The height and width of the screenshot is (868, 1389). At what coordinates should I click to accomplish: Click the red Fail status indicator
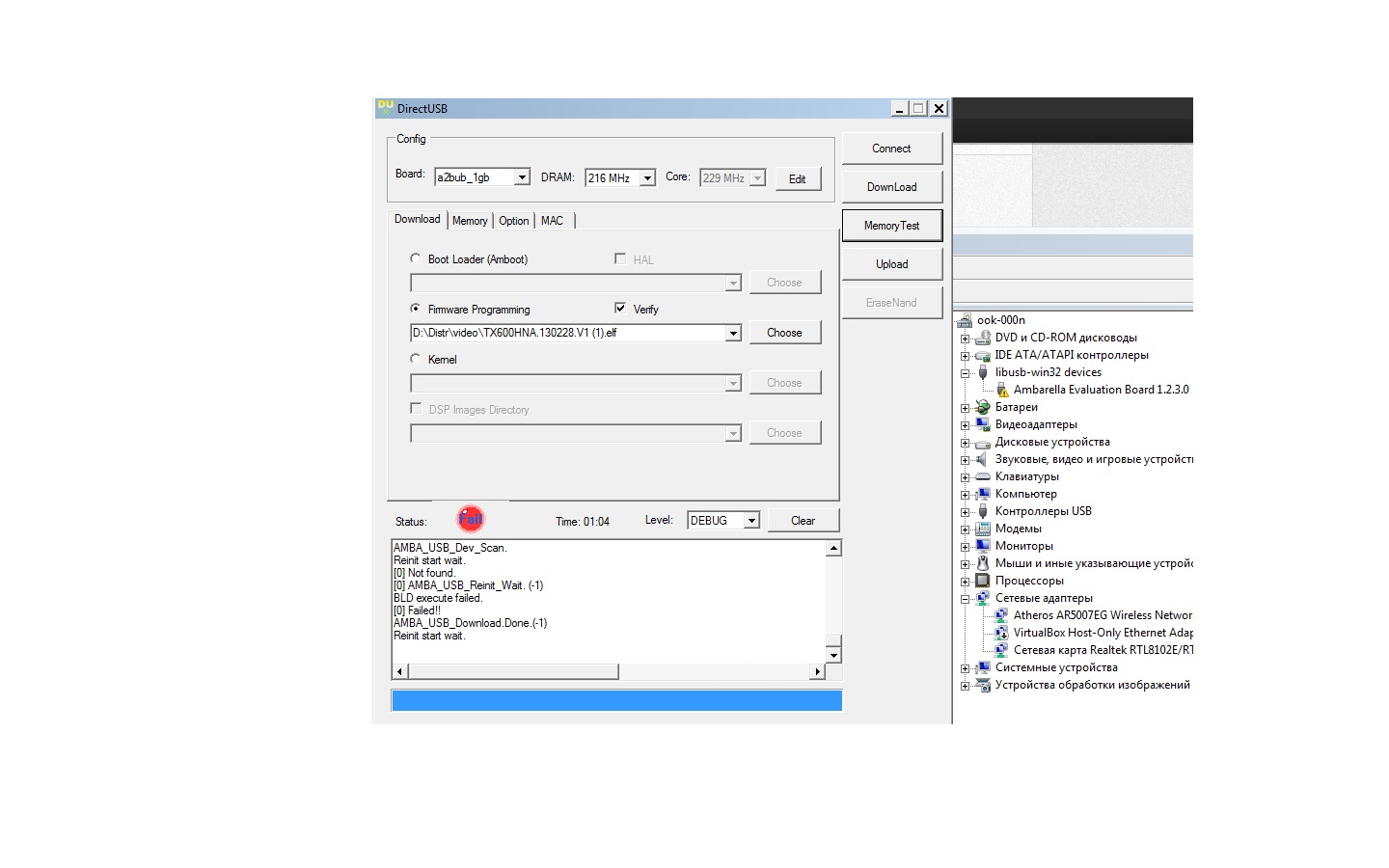tap(471, 519)
